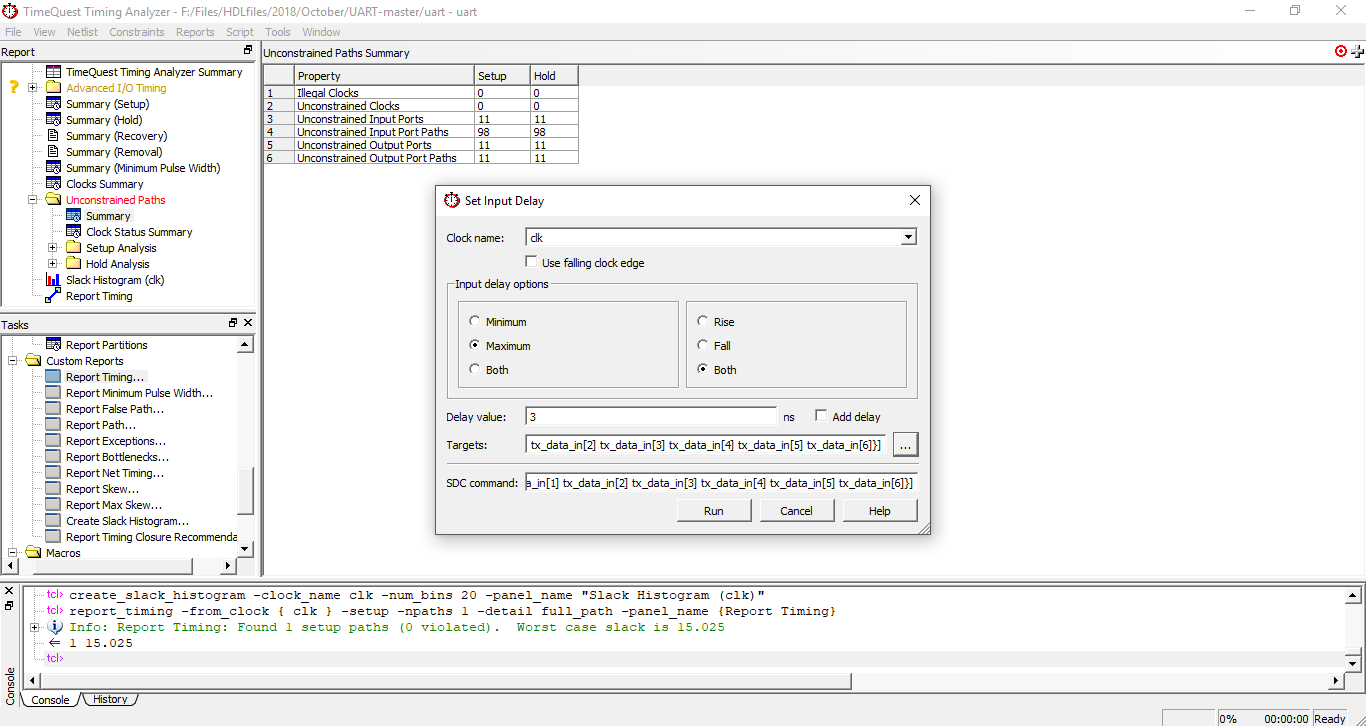Screen dimensions: 1366x726
Task: Close the Set Input Delay dialog
Action: pos(914,200)
